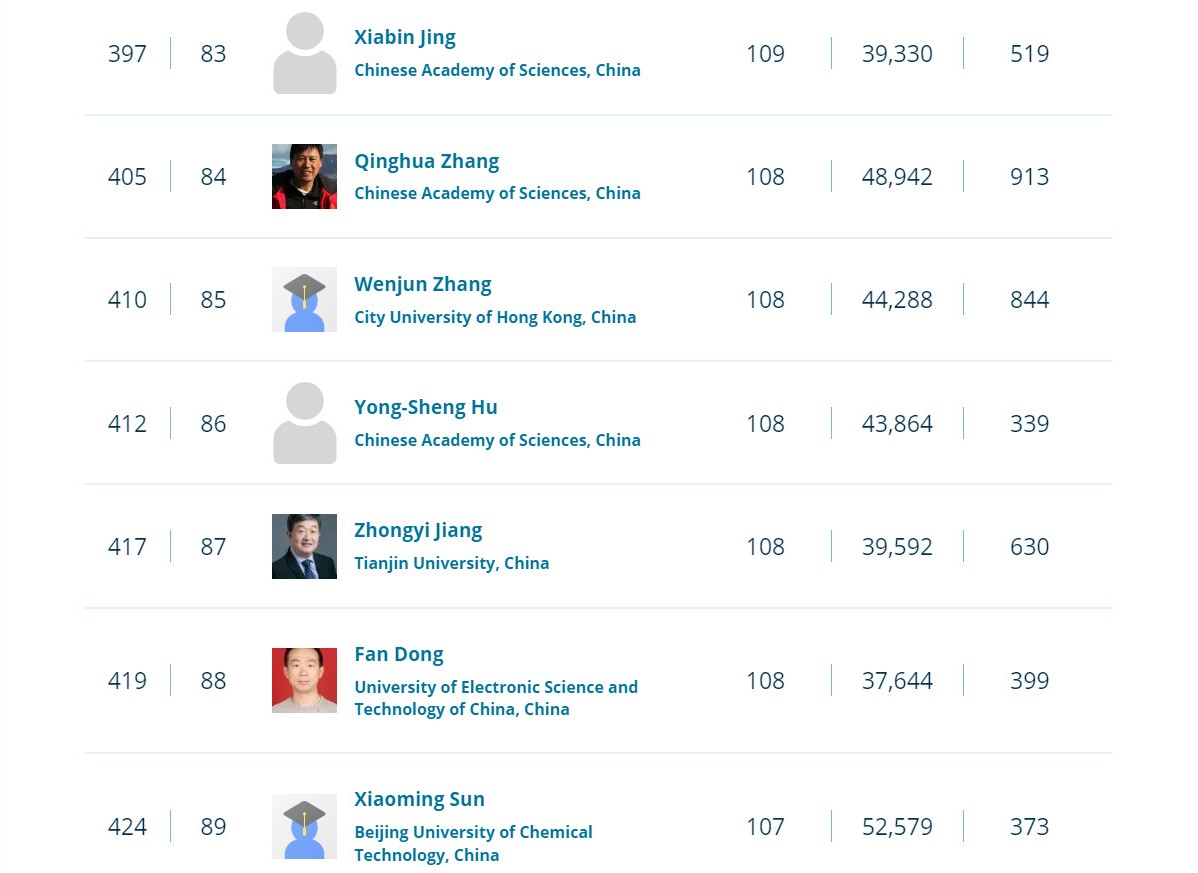Click Yong-Sheng Hu's gray silhouette avatar
This screenshot has width=1198, height=873.
tap(304, 423)
